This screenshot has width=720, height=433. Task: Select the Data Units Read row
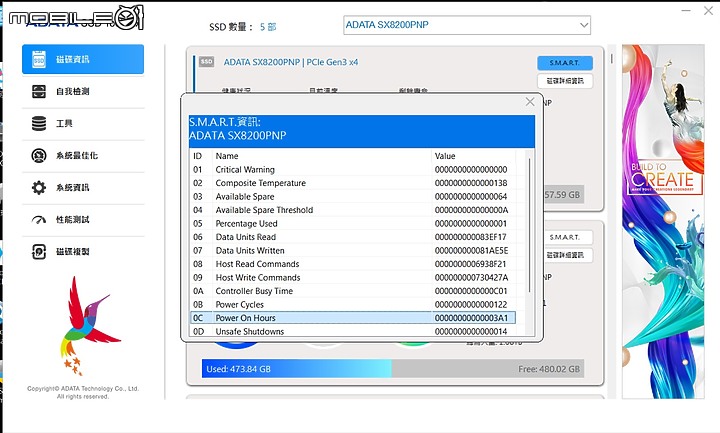pos(352,237)
